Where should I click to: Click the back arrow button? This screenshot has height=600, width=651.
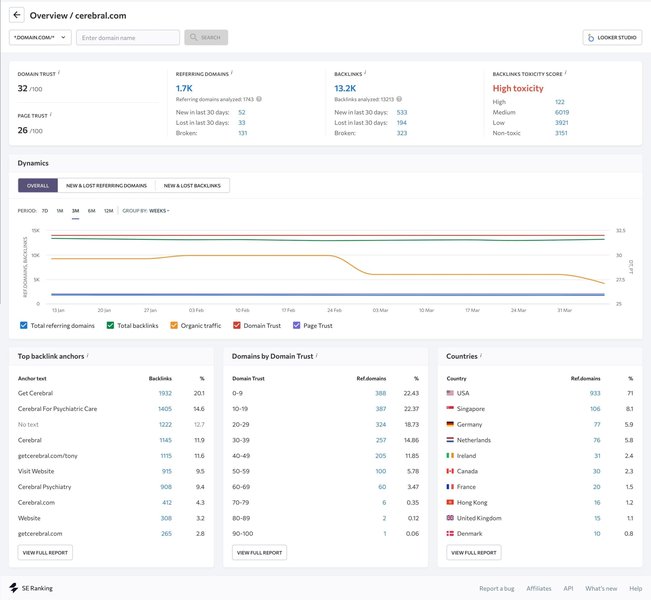pyautogui.click(x=17, y=15)
